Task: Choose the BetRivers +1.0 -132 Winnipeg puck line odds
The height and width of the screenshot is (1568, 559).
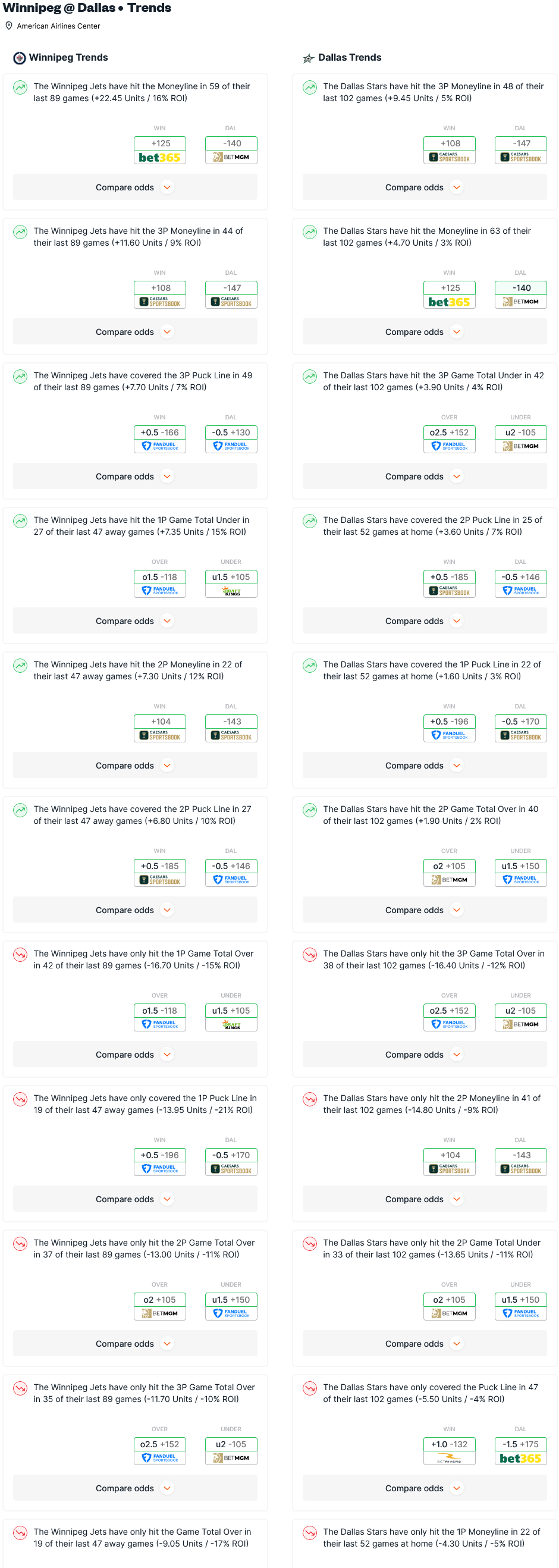Action: pyautogui.click(x=449, y=1451)
